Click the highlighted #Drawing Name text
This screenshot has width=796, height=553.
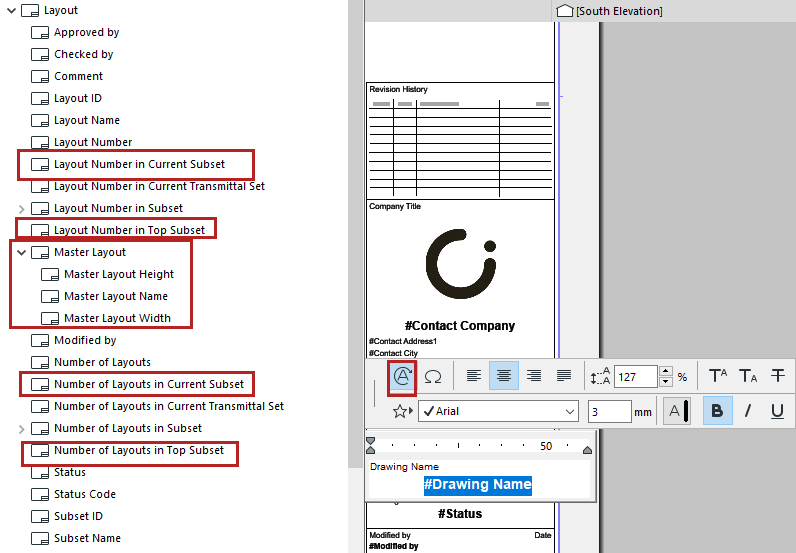point(478,484)
